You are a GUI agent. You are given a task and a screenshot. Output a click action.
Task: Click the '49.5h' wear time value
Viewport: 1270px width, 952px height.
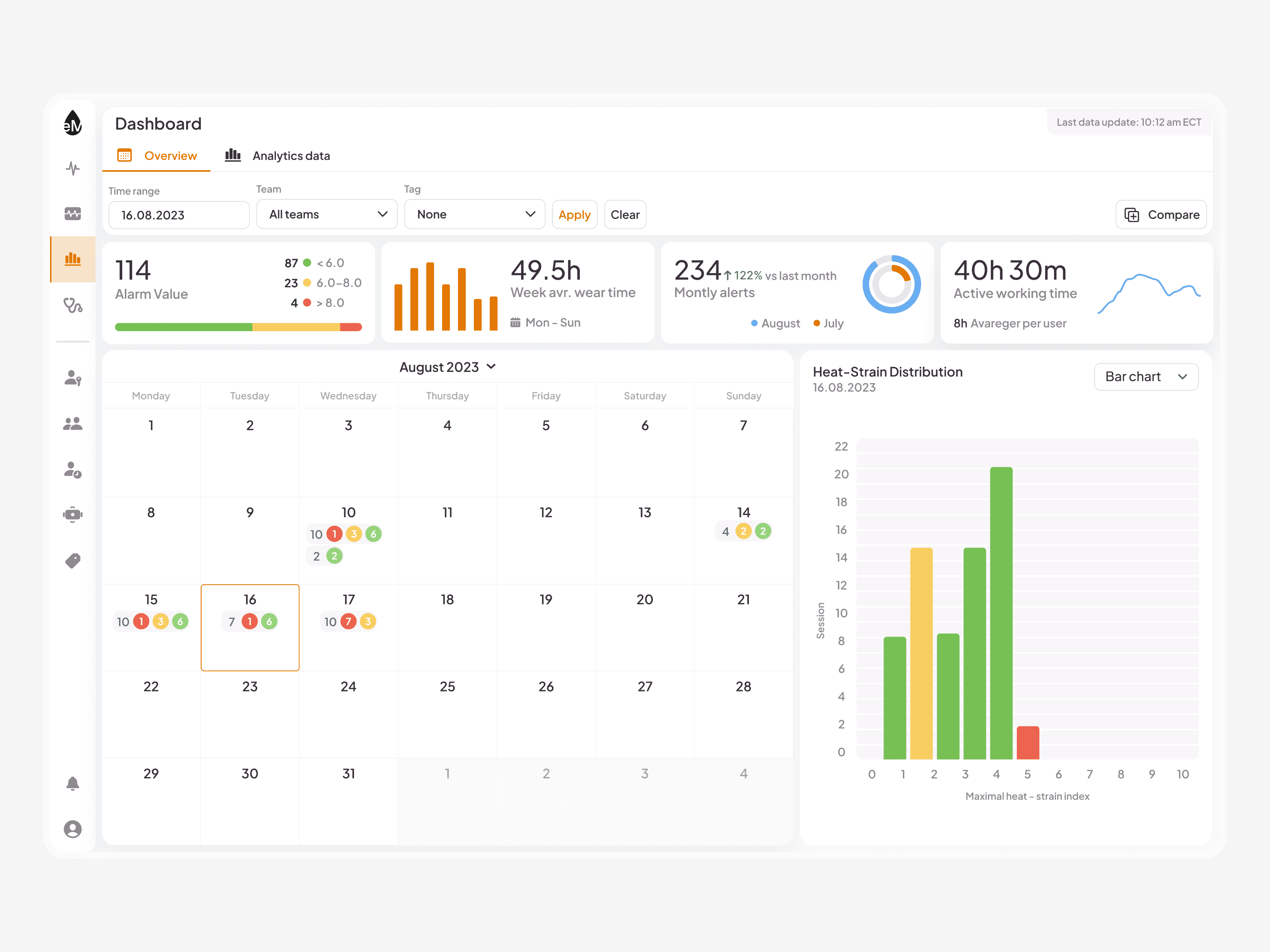pos(545,270)
